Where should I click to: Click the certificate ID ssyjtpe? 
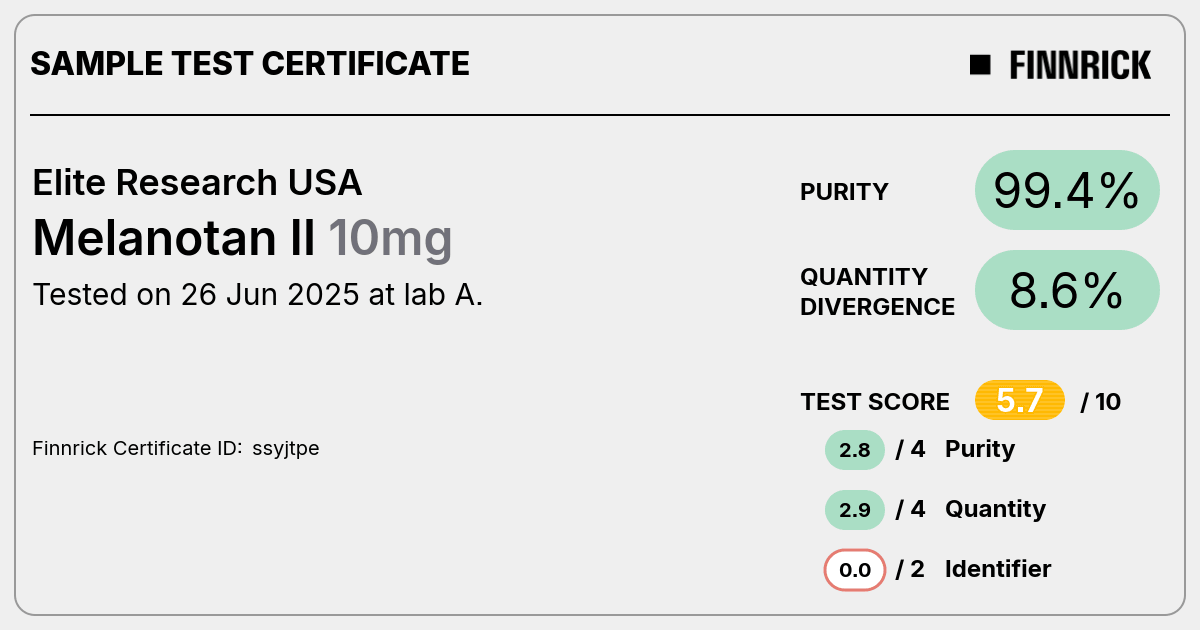pos(285,449)
